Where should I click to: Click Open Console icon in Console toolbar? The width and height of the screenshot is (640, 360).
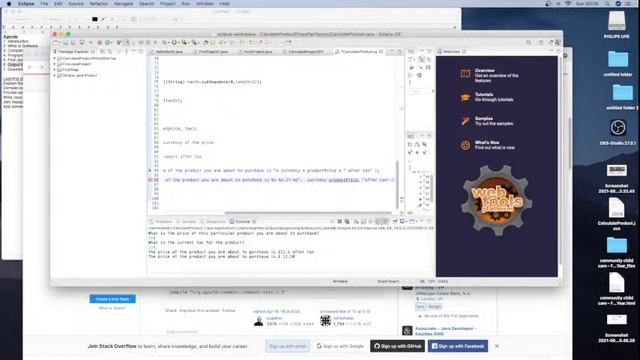coord(413,222)
